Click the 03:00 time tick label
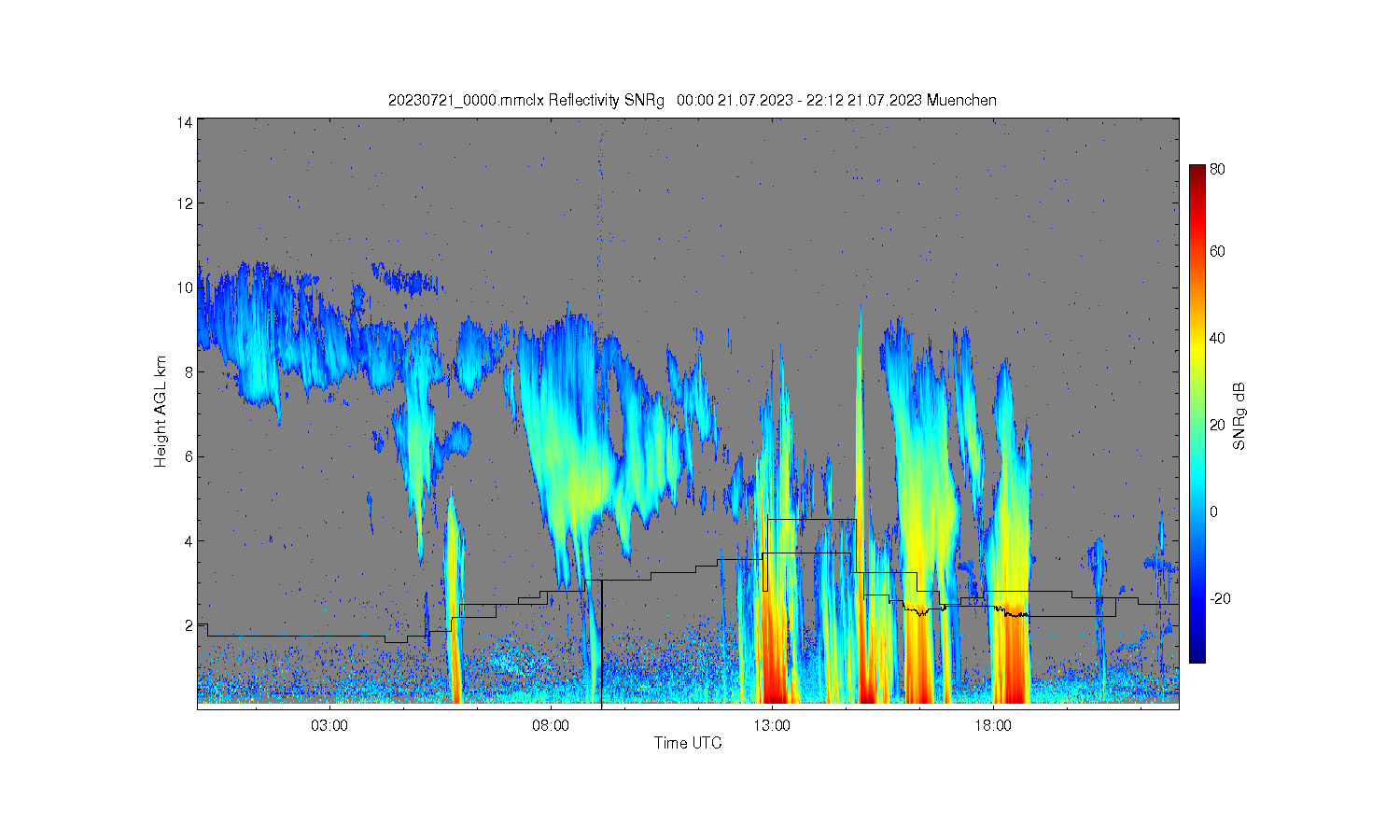The height and width of the screenshot is (840, 1400). [329, 726]
